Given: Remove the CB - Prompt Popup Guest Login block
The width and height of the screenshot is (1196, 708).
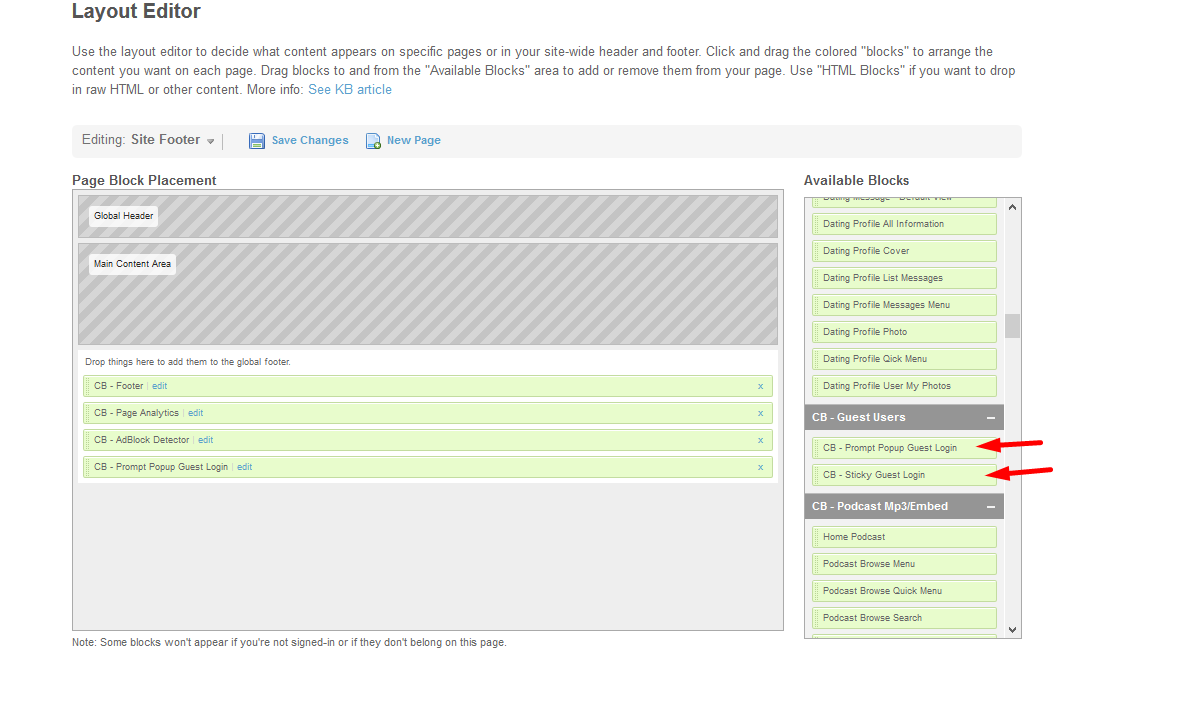Looking at the screenshot, I should pyautogui.click(x=760, y=467).
